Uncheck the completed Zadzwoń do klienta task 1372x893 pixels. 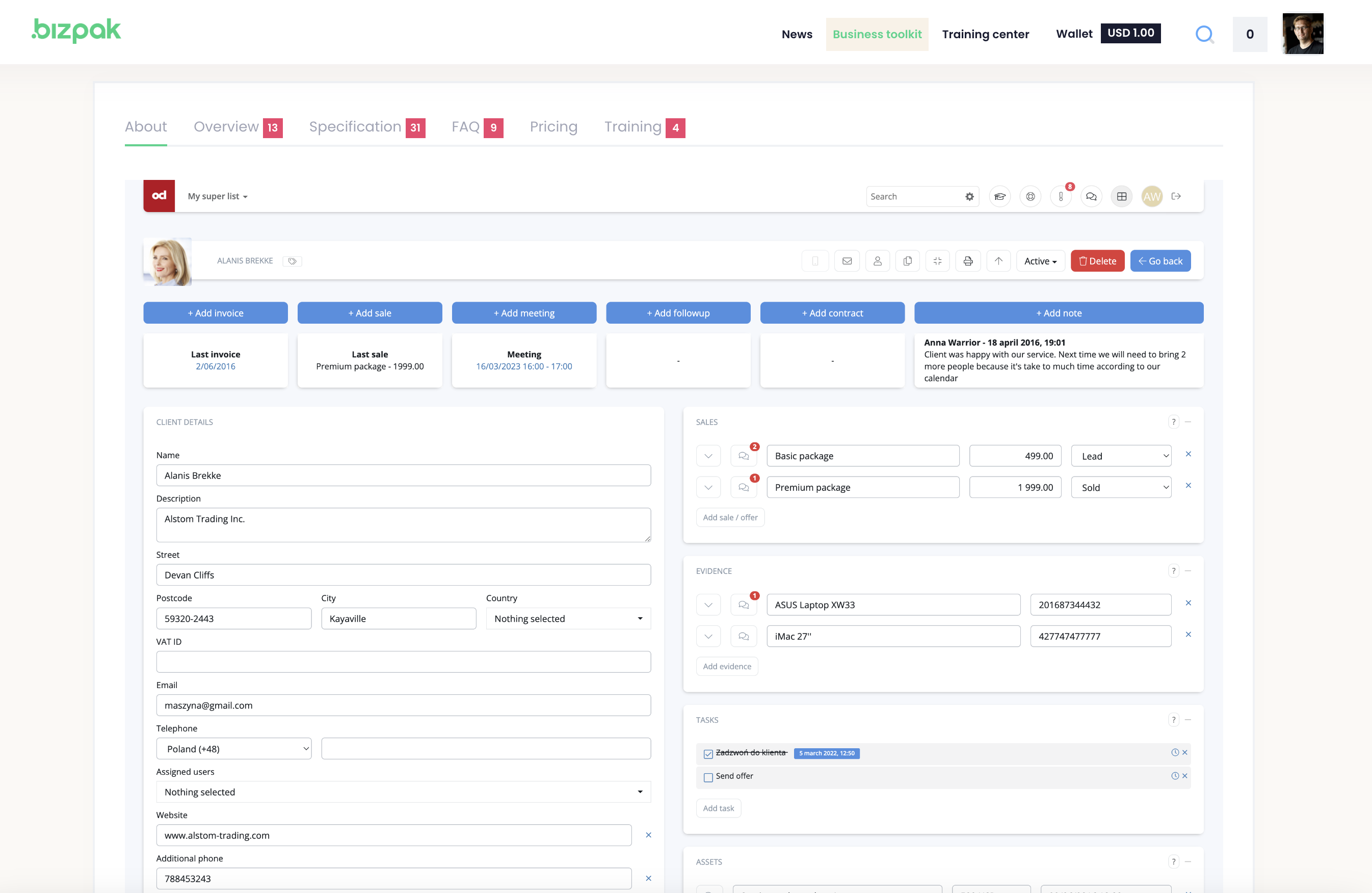pyautogui.click(x=708, y=753)
